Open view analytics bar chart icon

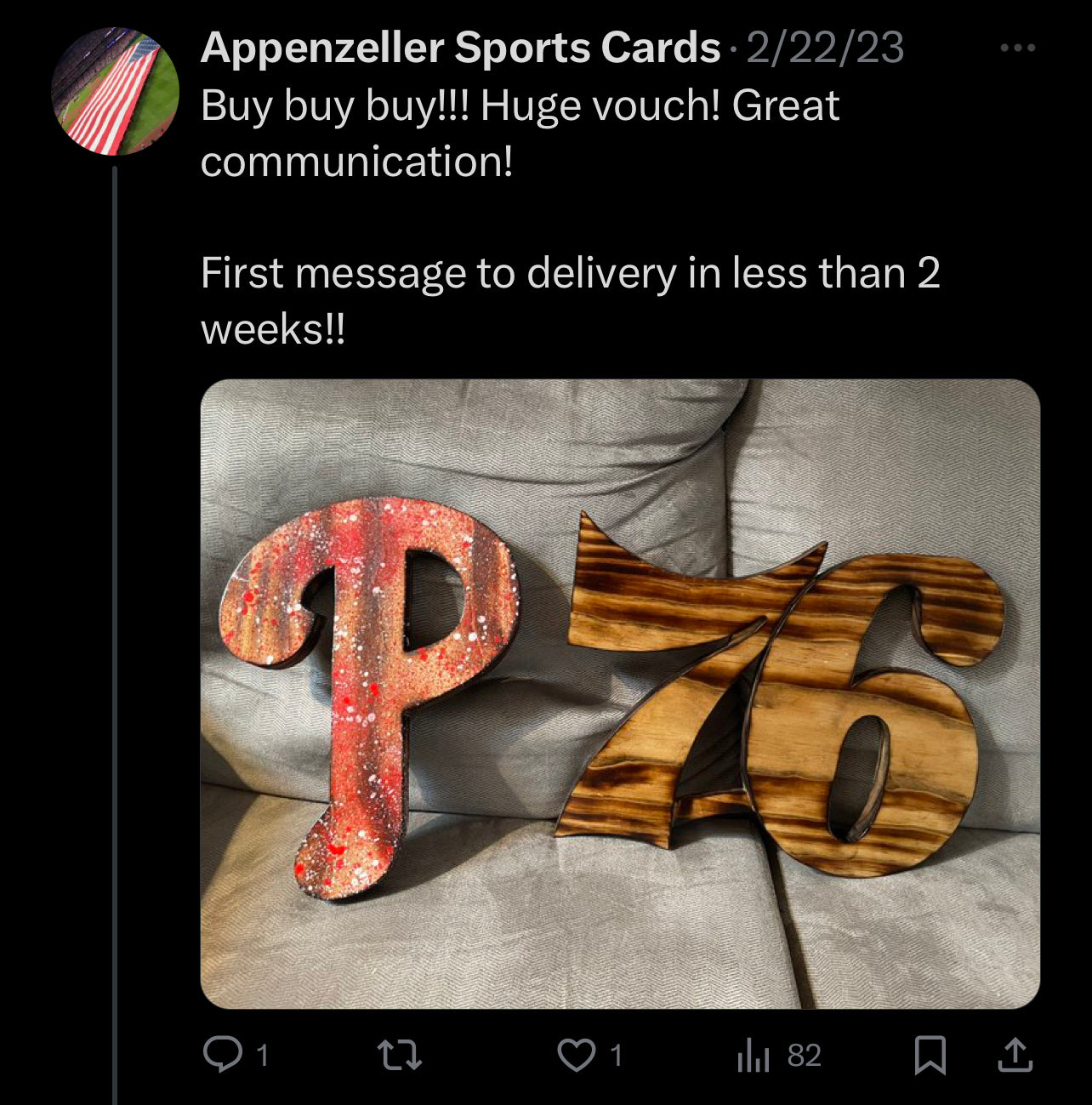[x=753, y=1056]
